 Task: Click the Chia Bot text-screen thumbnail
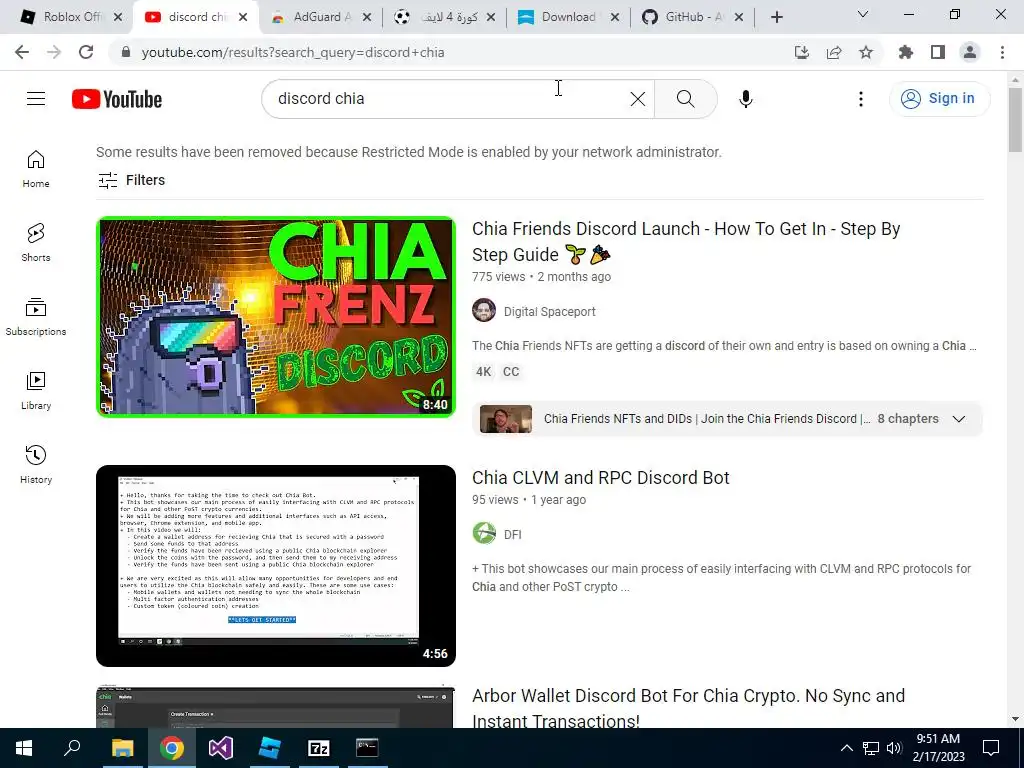coord(276,566)
